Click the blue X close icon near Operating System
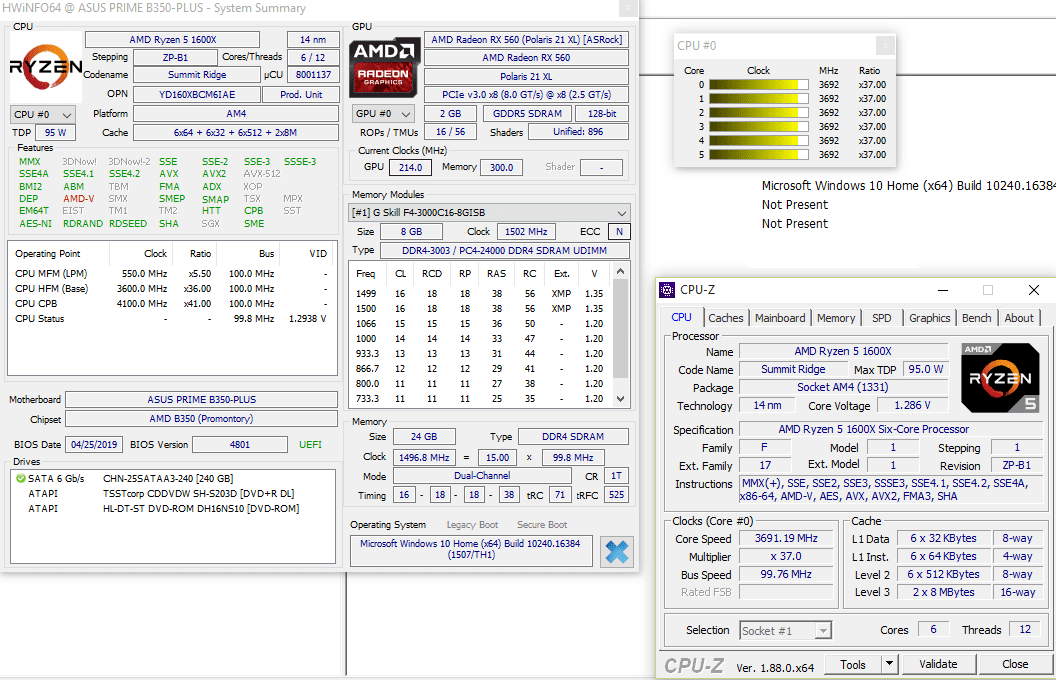 coord(616,551)
